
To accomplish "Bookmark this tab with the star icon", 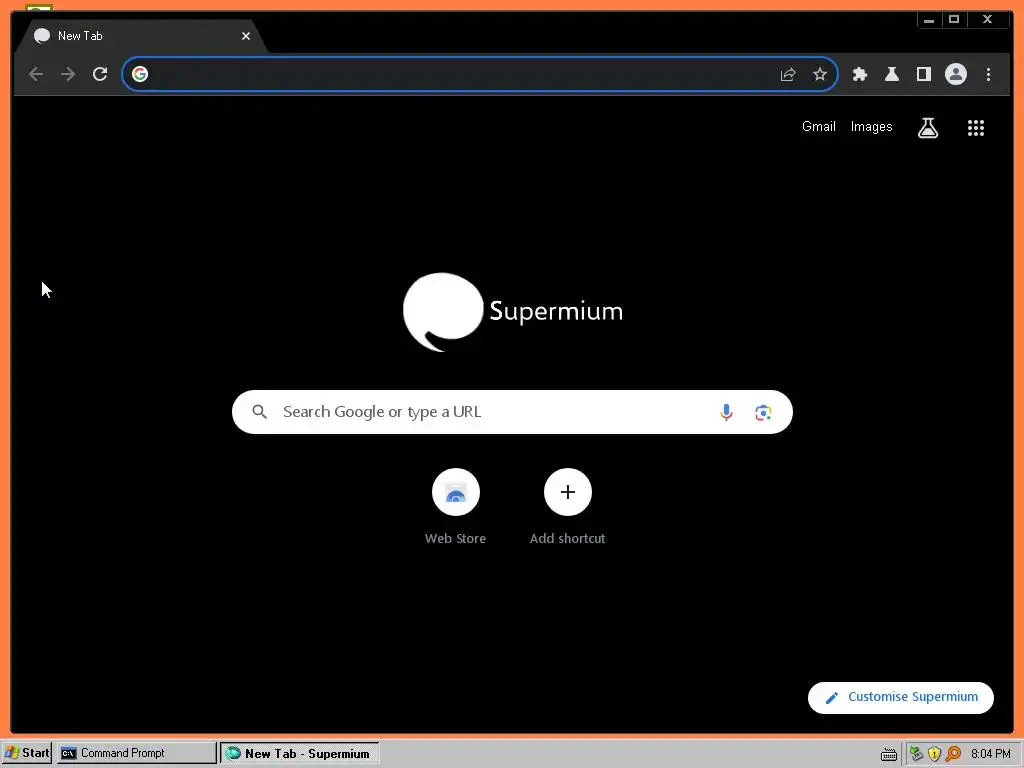I will click(x=820, y=74).
